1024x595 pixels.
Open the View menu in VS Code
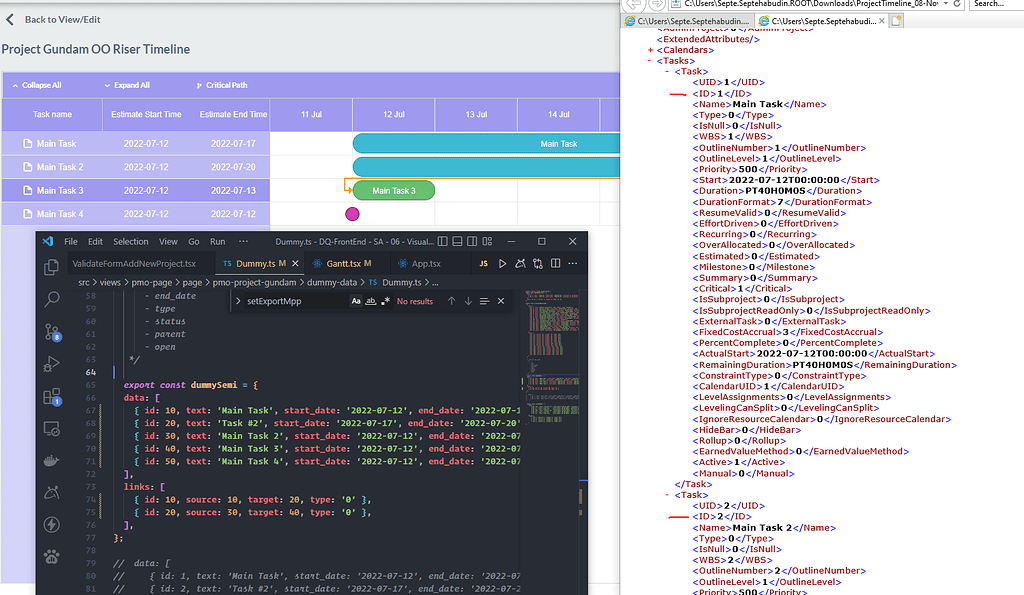pyautogui.click(x=168, y=242)
